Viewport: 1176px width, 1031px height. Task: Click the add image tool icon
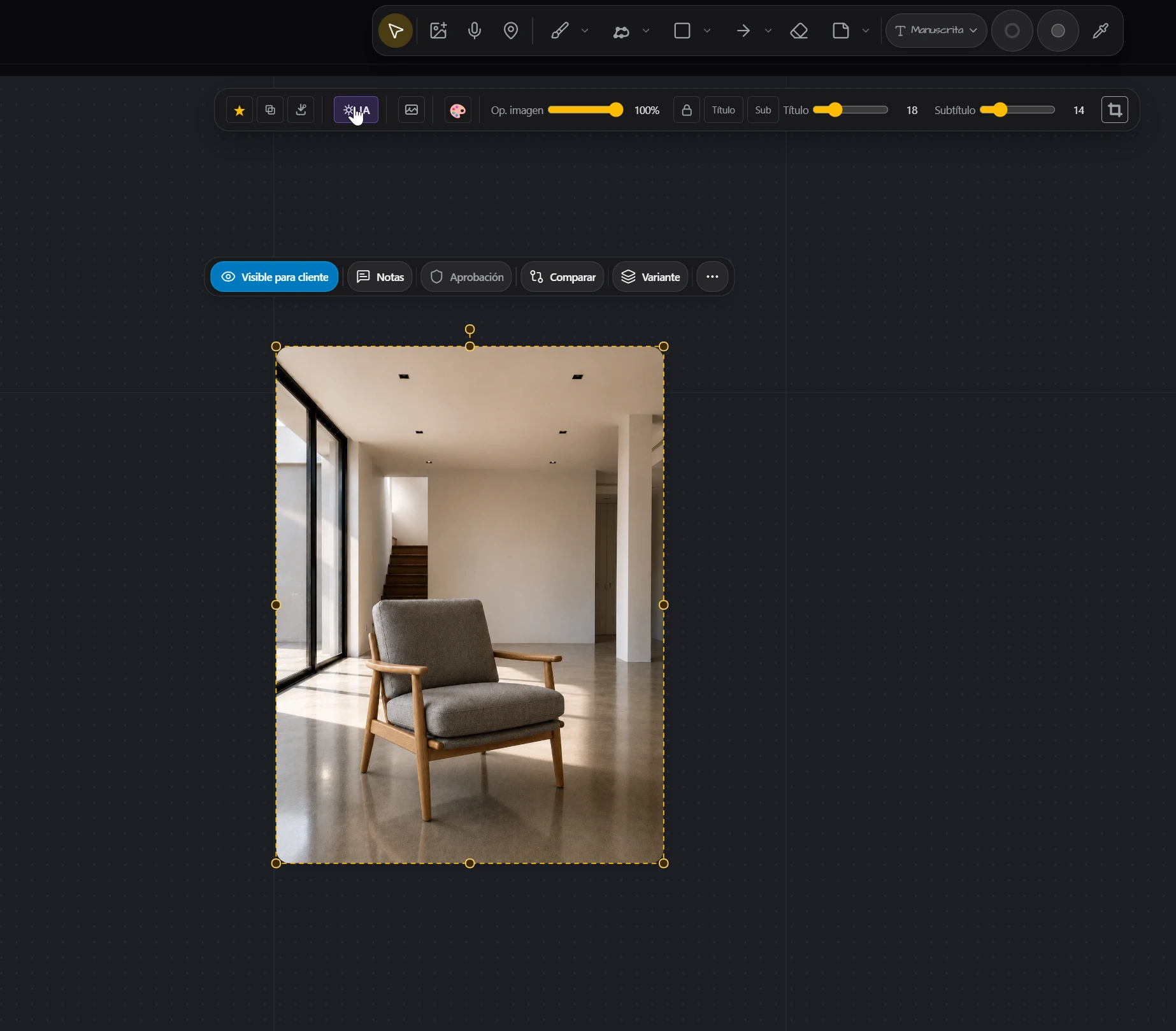coord(438,31)
